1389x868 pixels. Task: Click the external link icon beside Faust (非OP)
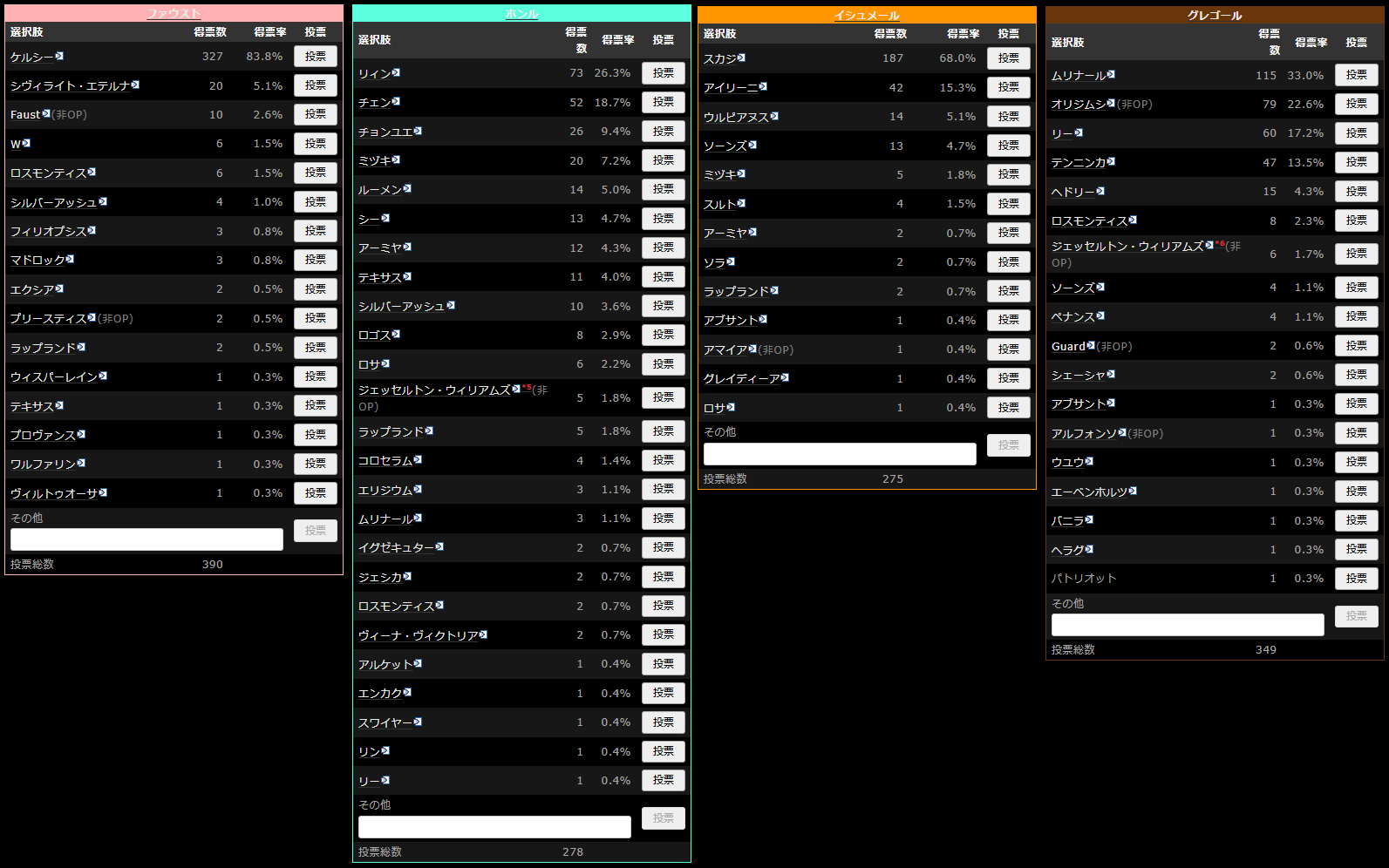46,113
